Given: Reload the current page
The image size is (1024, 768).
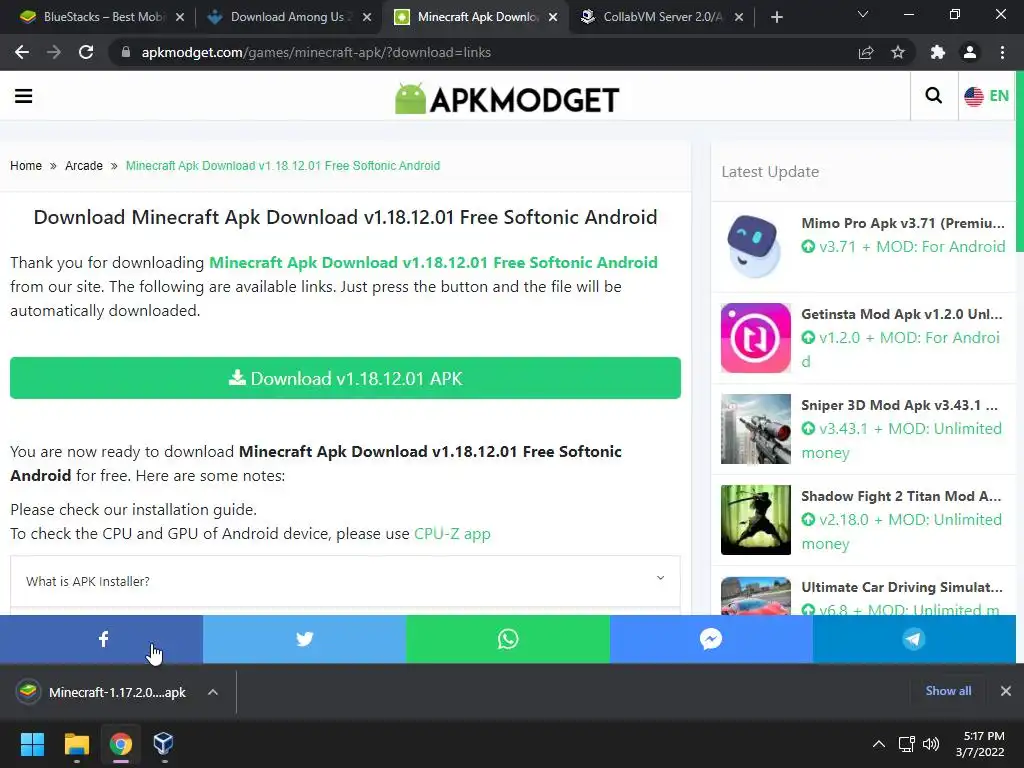Looking at the screenshot, I should tap(86, 52).
